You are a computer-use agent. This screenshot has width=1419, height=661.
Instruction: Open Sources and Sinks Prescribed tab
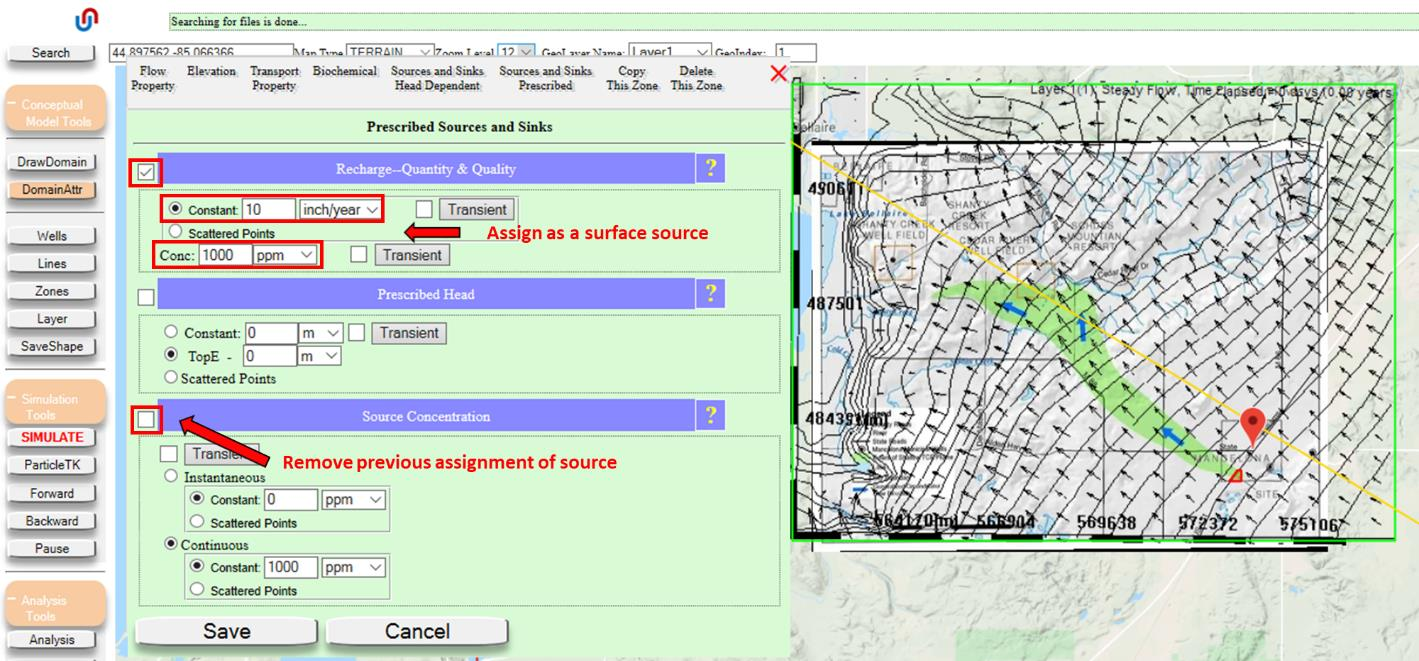click(545, 78)
